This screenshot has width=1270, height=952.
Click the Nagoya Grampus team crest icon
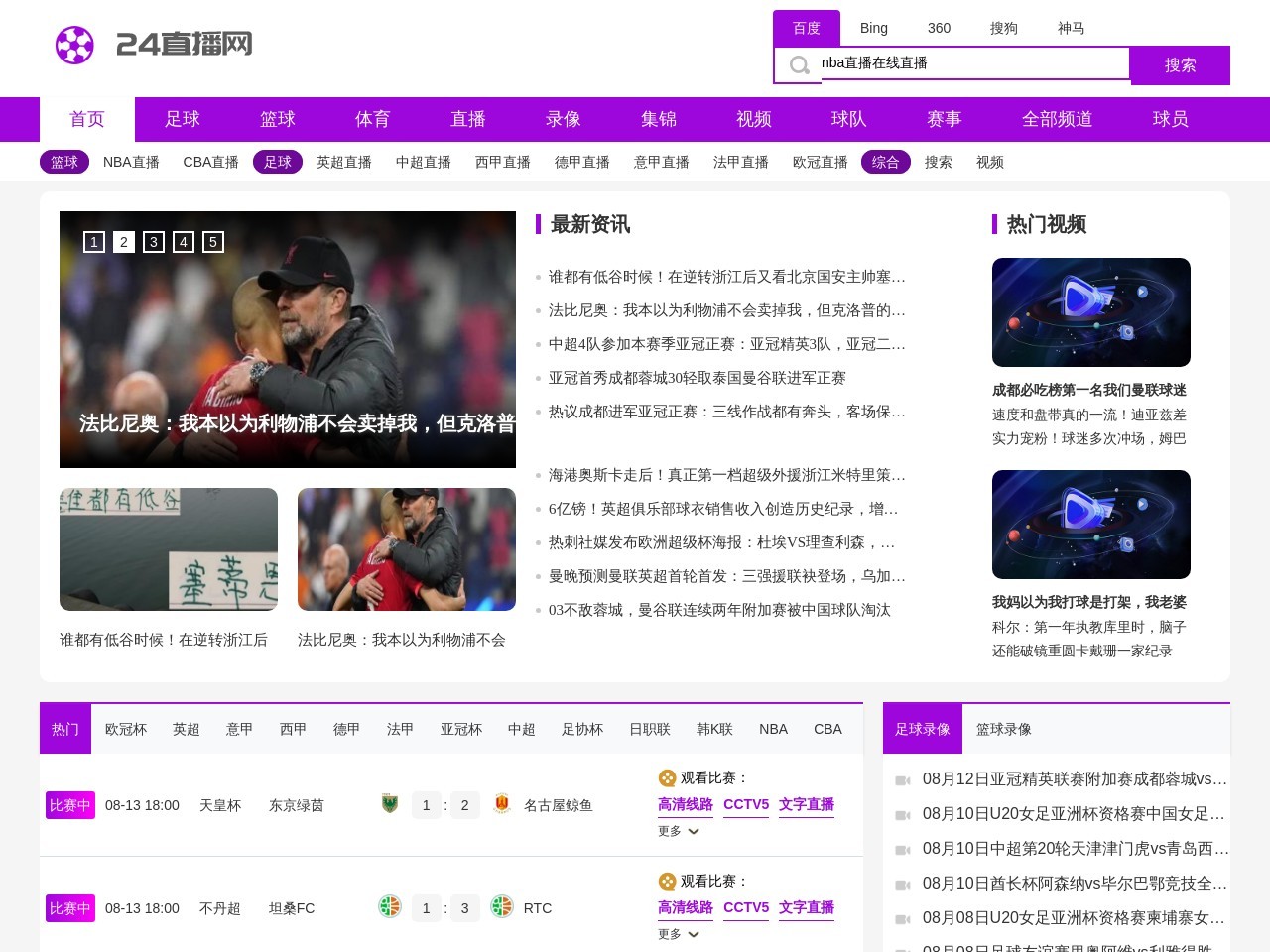[x=502, y=804]
